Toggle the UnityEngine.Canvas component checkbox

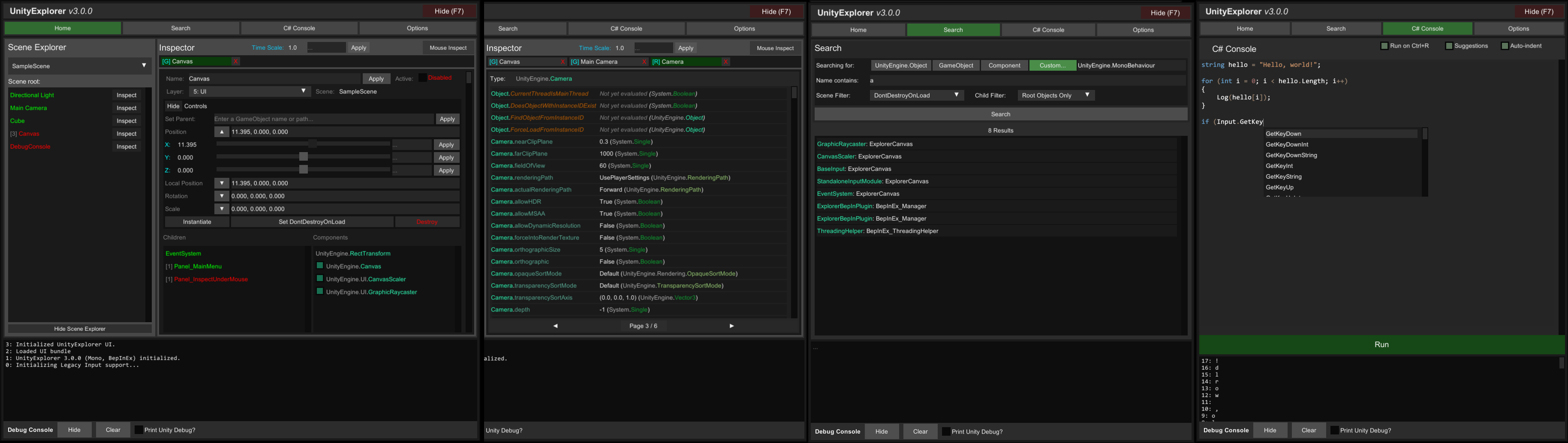coord(319,266)
